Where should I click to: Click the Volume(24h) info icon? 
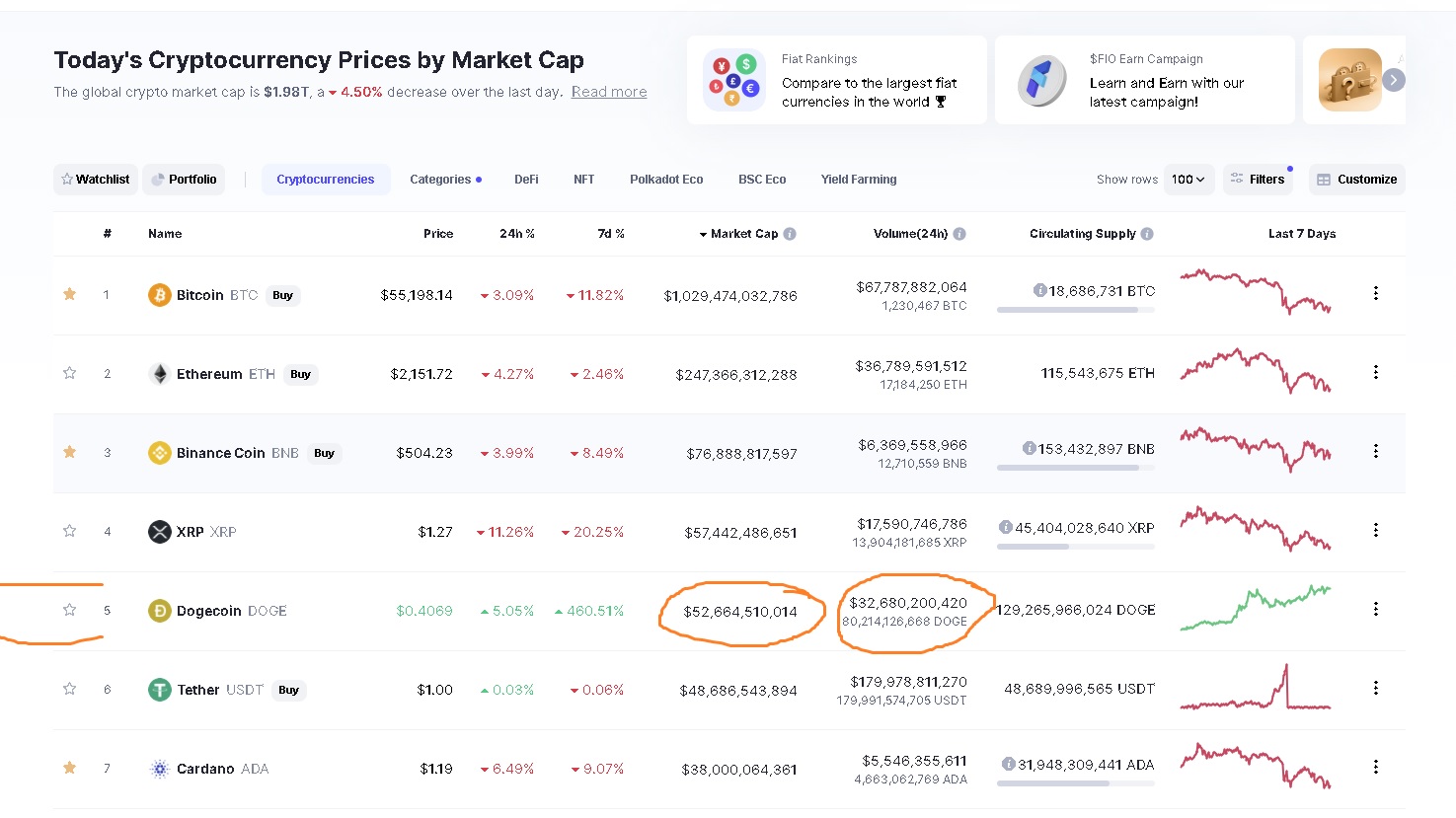959,234
